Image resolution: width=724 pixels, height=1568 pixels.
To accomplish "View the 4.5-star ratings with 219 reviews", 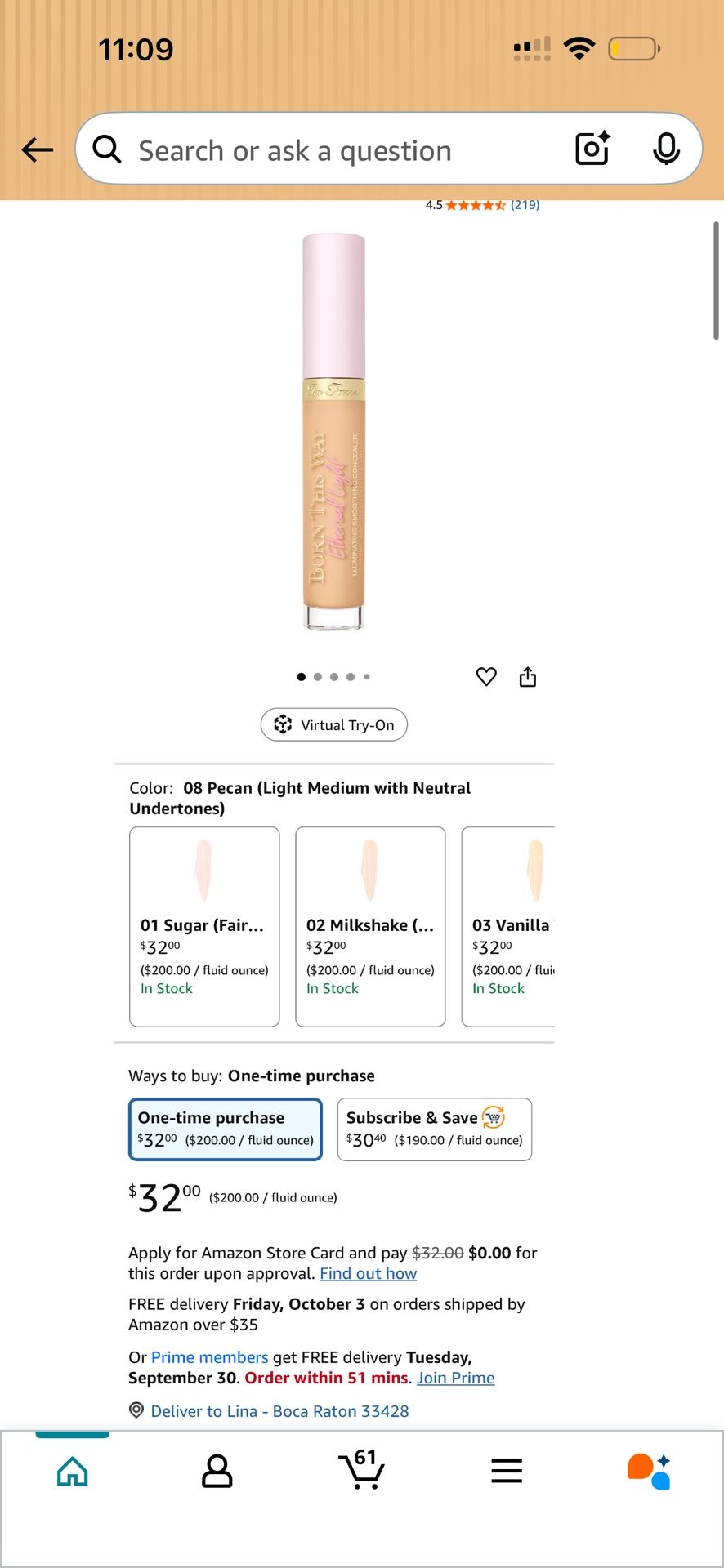I will pos(480,204).
